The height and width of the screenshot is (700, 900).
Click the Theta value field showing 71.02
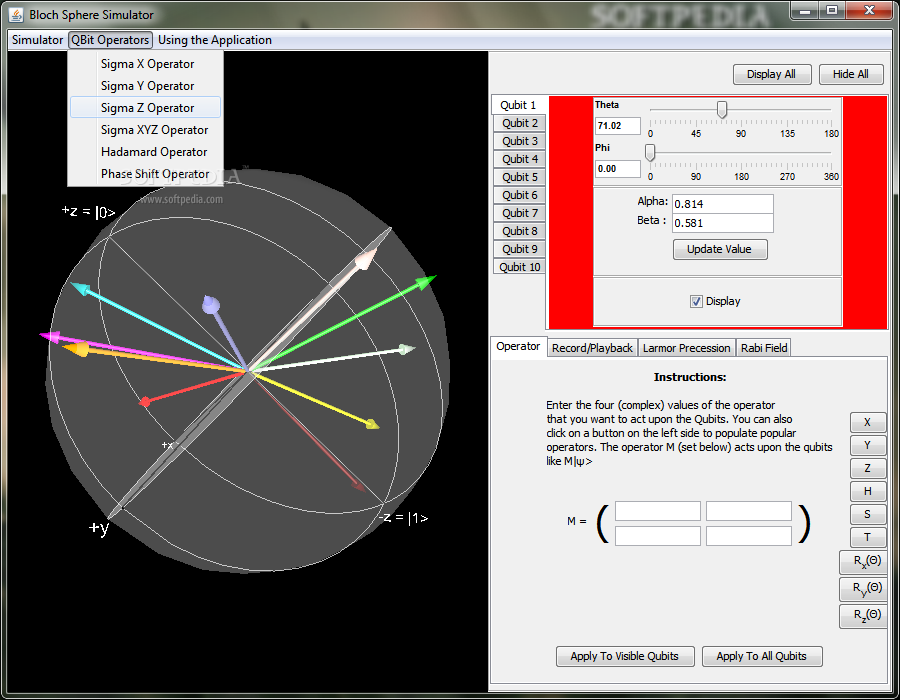pos(618,126)
